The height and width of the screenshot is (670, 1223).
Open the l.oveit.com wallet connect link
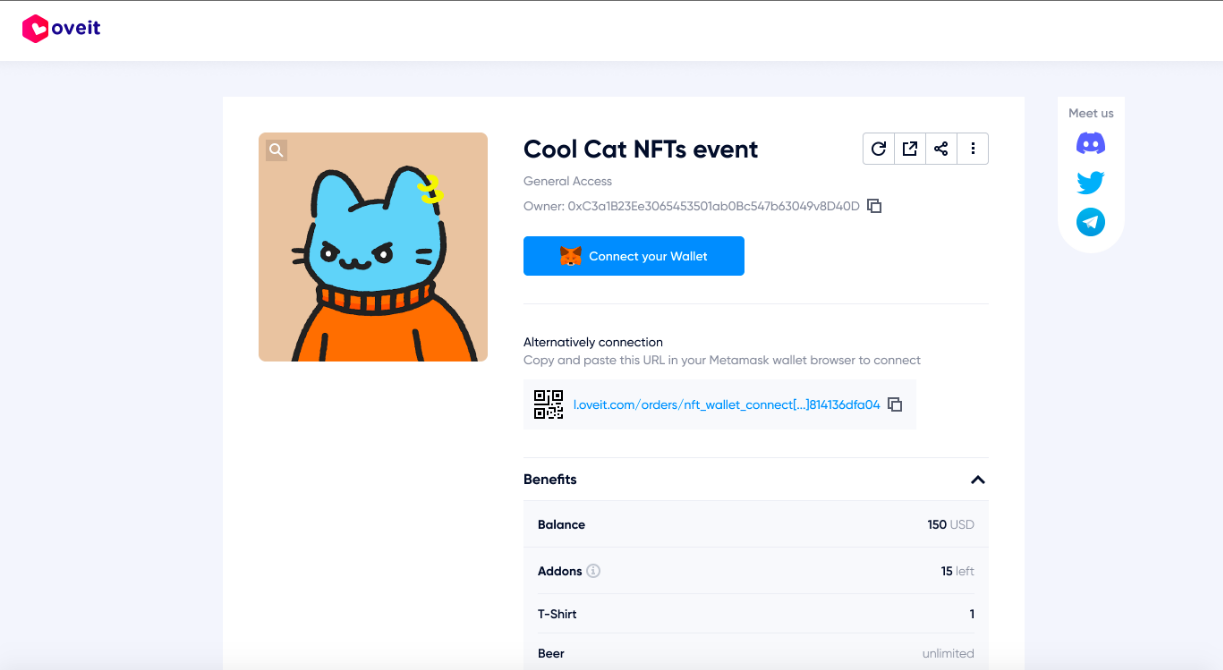[x=726, y=405]
